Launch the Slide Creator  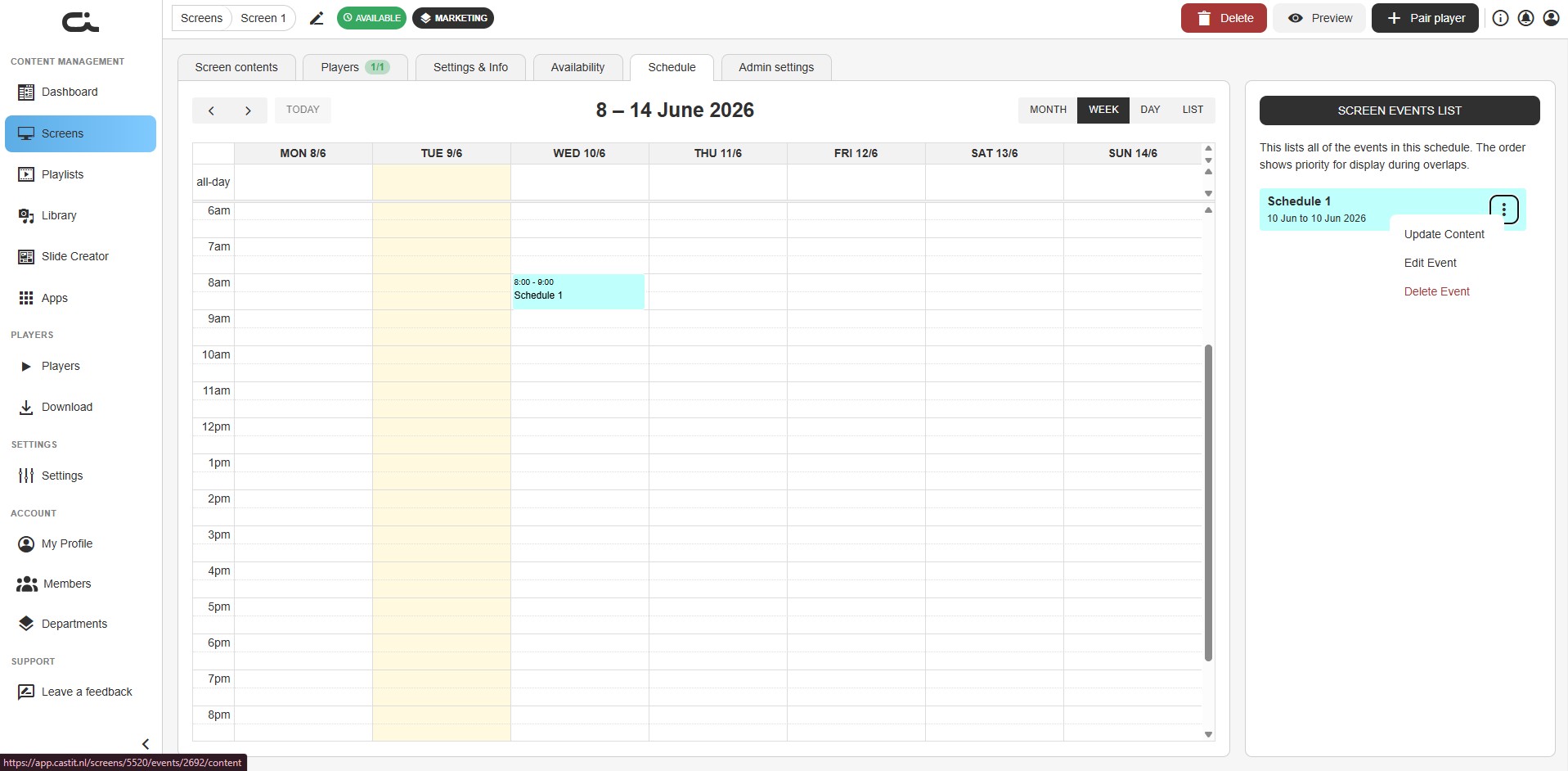tap(80, 256)
